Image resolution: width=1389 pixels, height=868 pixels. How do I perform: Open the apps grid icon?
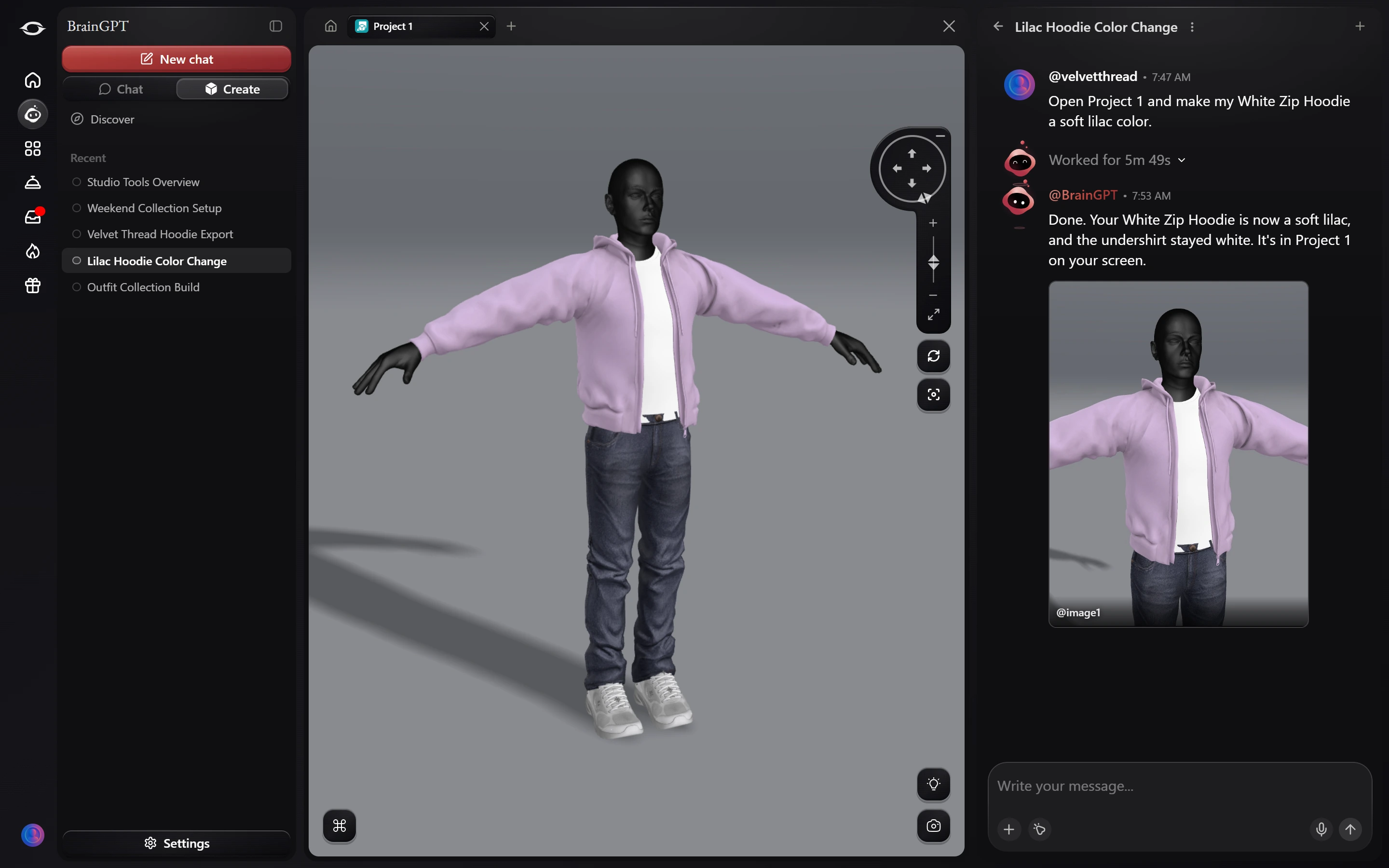click(33, 149)
